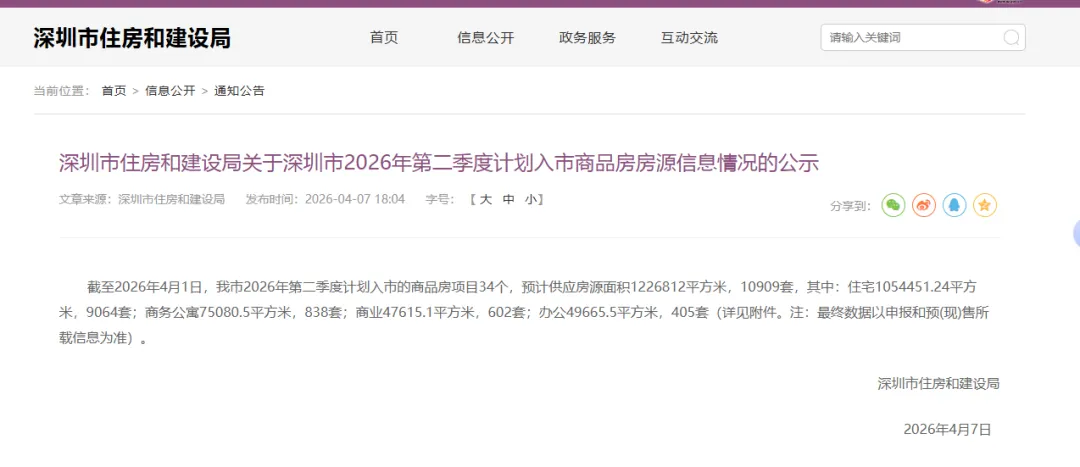Viewport: 1080px width, 467px height.
Task: Click the purple article headline about 2026年第二季度
Action: tap(439, 164)
